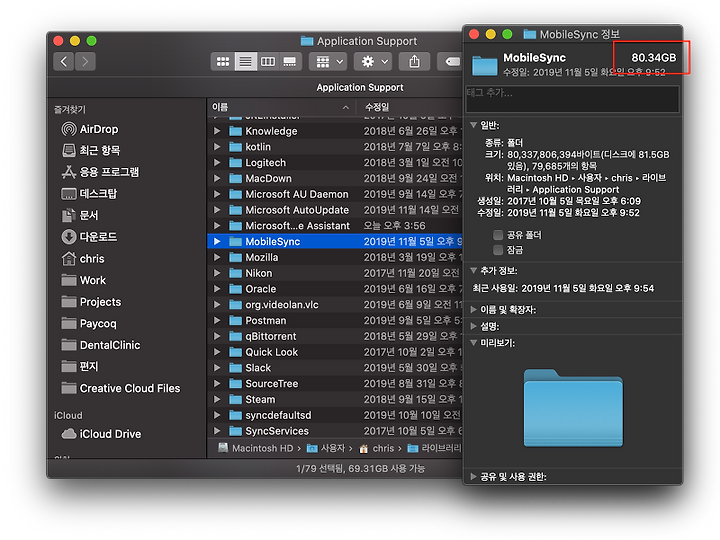
Task: Sort by the 수정일 column header
Action: coord(411,107)
